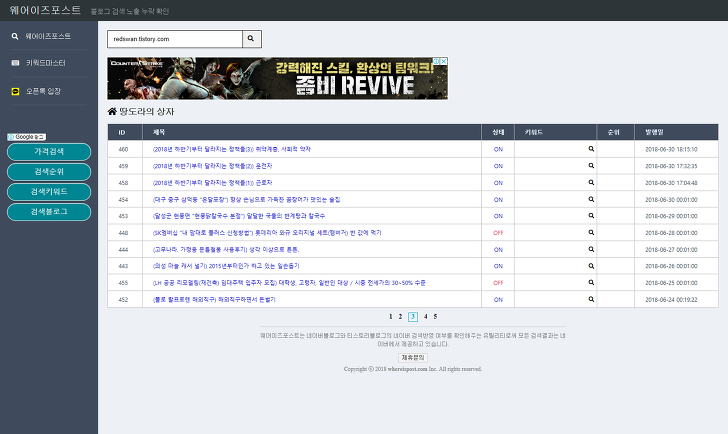Open the post titled for ID 459
The image size is (728, 434).
(213, 166)
